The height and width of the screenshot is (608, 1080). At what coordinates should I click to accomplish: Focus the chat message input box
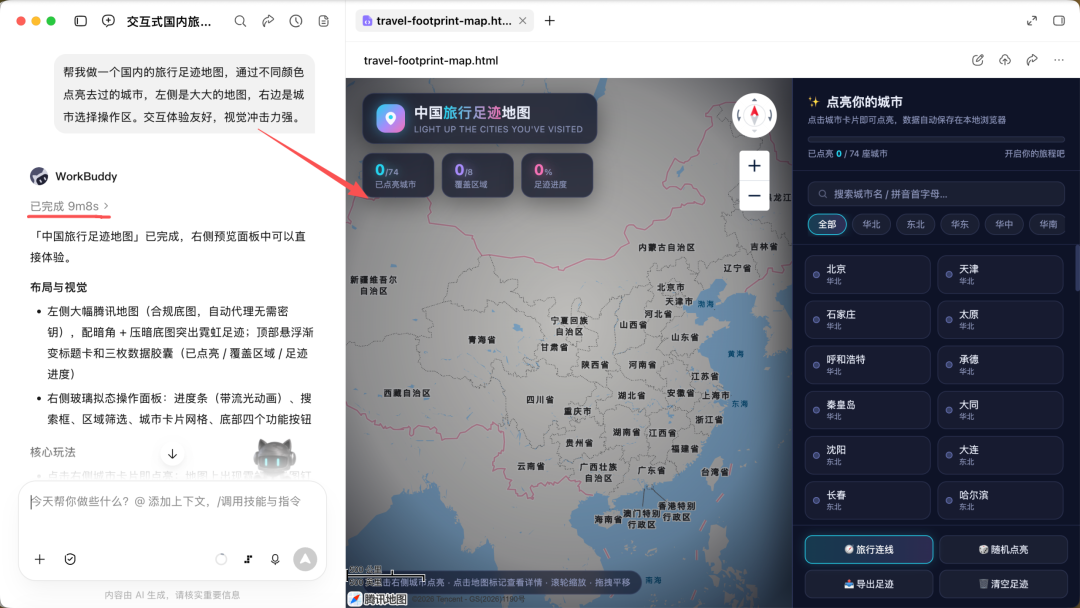coord(172,502)
